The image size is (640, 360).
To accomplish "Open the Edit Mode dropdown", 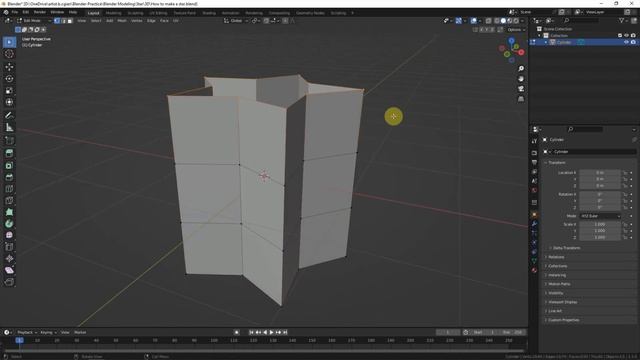I will (34, 20).
